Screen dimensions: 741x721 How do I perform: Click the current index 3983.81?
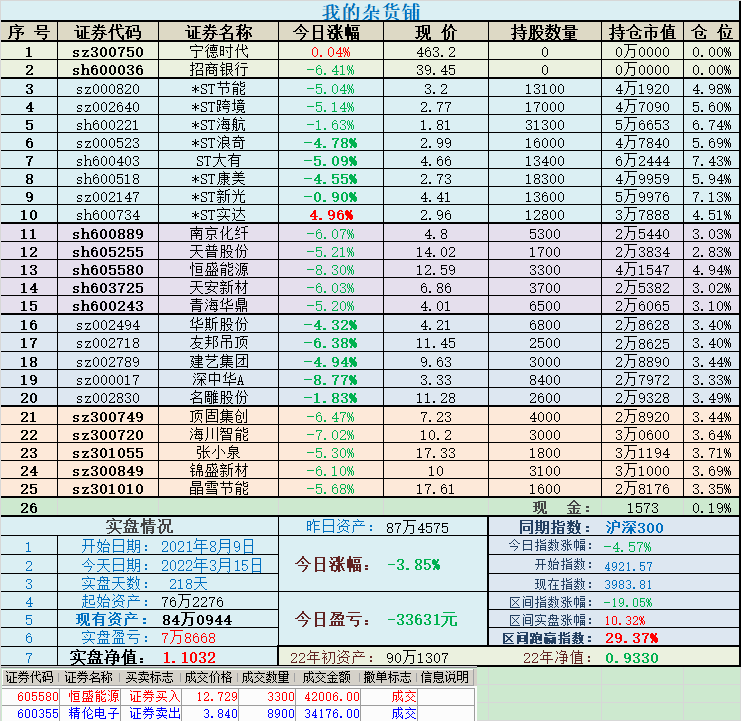click(x=628, y=584)
